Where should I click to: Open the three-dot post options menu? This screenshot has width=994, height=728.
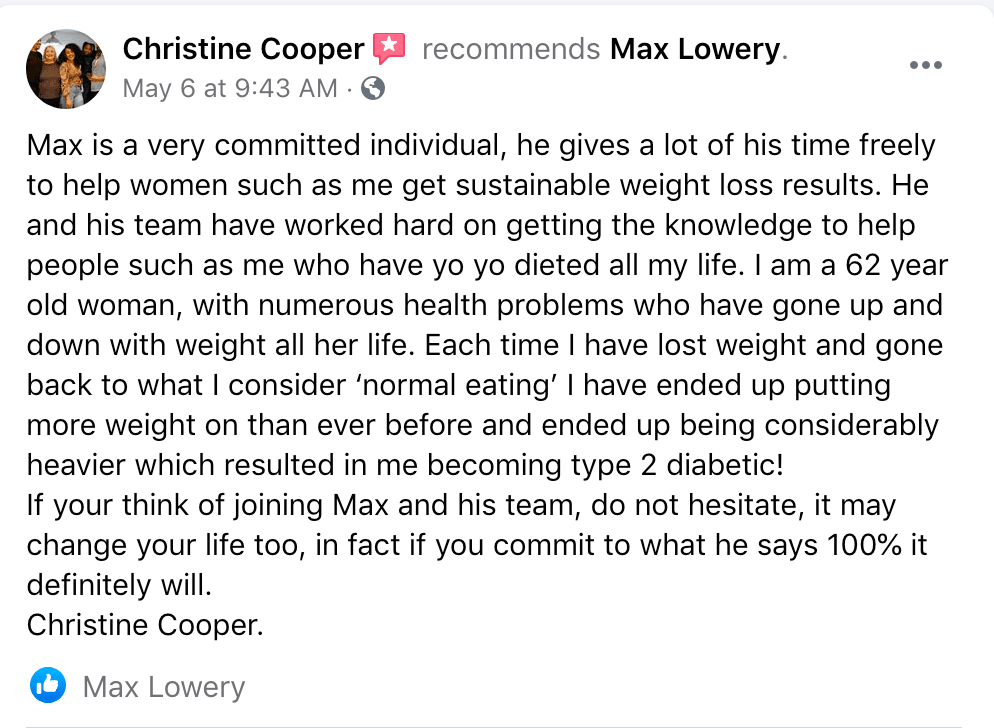[926, 65]
